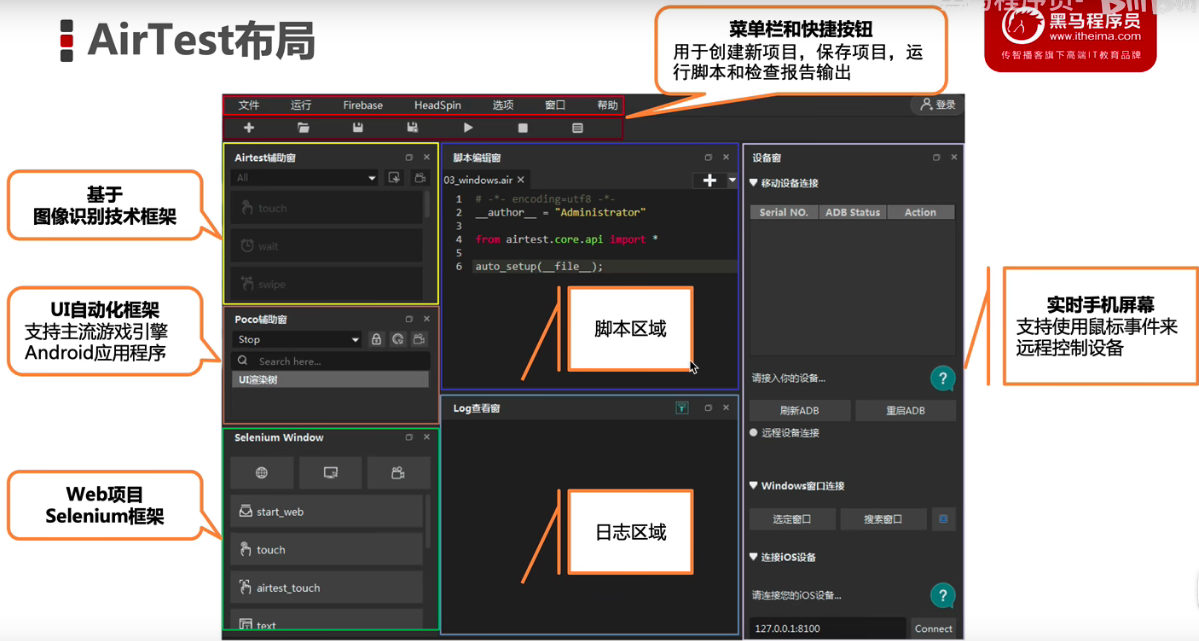Open the report viewer icon in the toolbar
This screenshot has width=1199, height=641.
(x=577, y=128)
